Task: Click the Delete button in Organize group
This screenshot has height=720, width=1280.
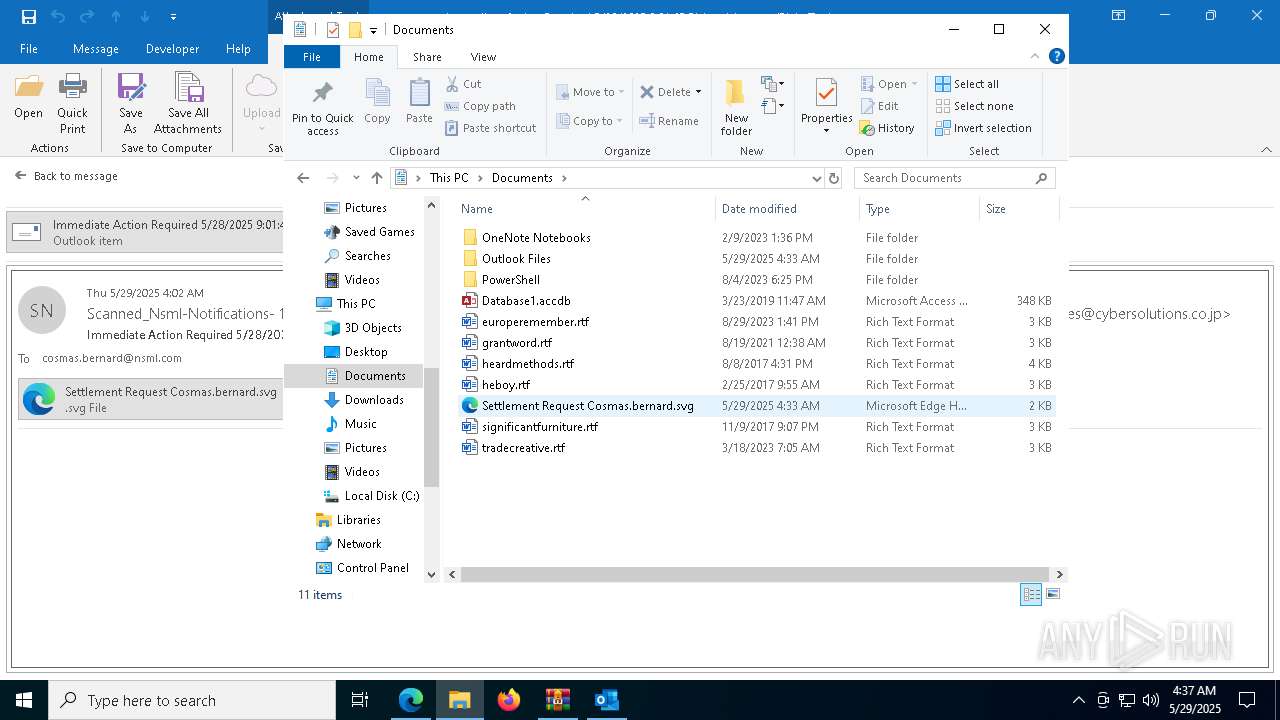Action: 666,92
